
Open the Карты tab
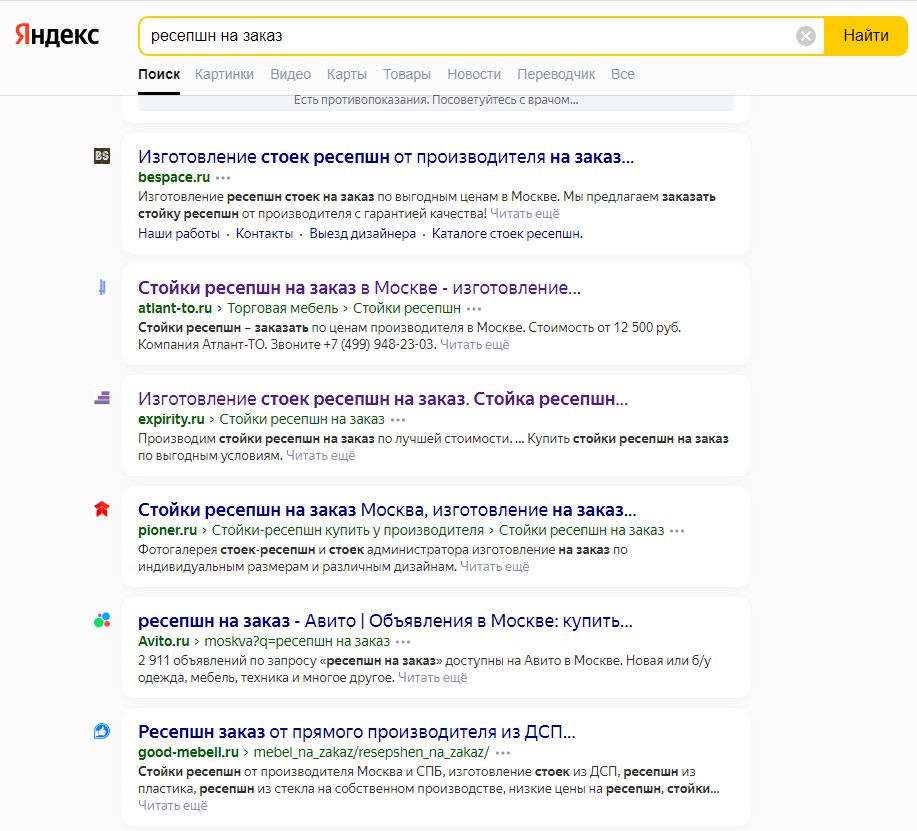point(346,74)
